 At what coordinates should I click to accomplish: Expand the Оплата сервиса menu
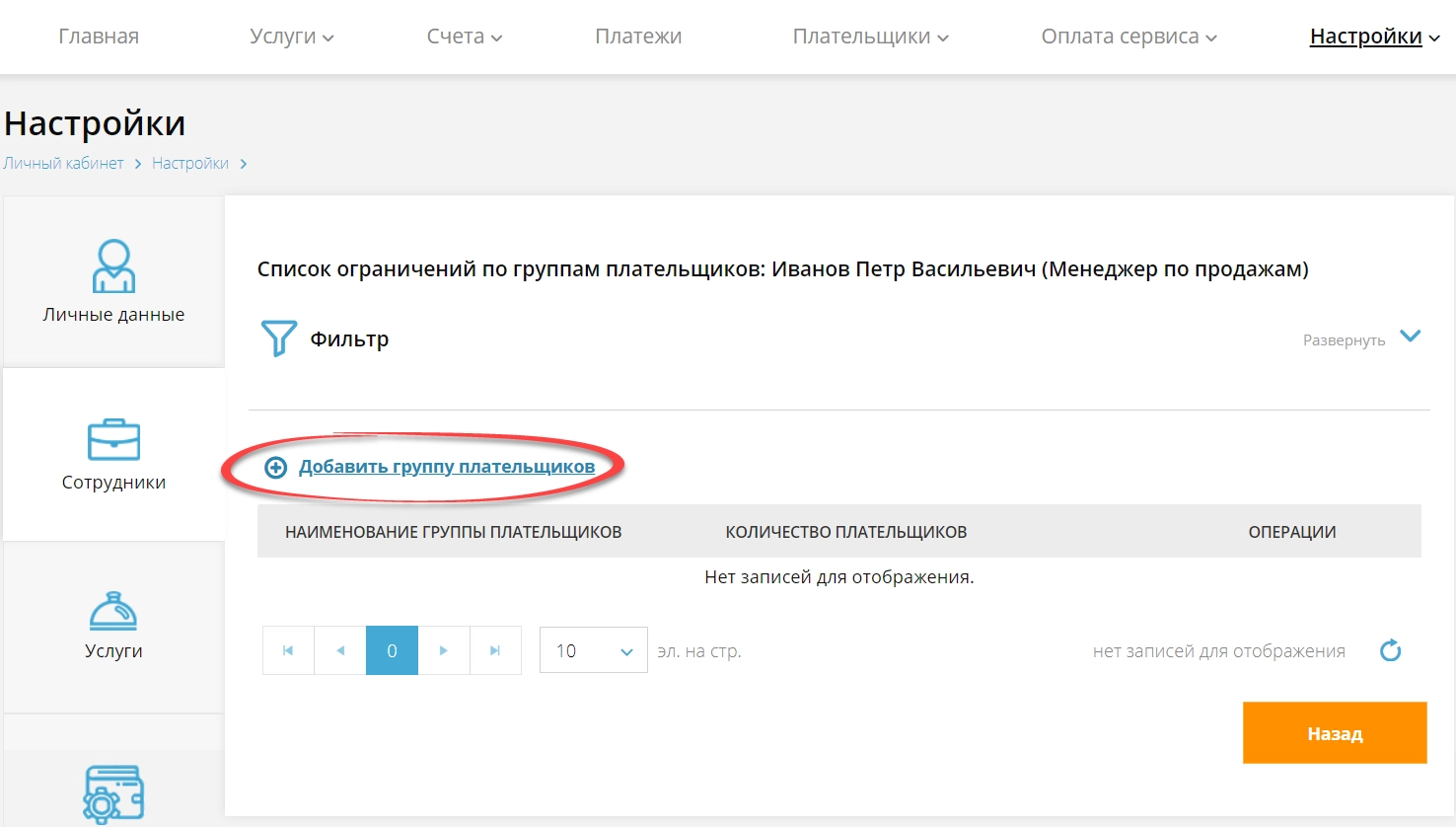pyautogui.click(x=1129, y=37)
